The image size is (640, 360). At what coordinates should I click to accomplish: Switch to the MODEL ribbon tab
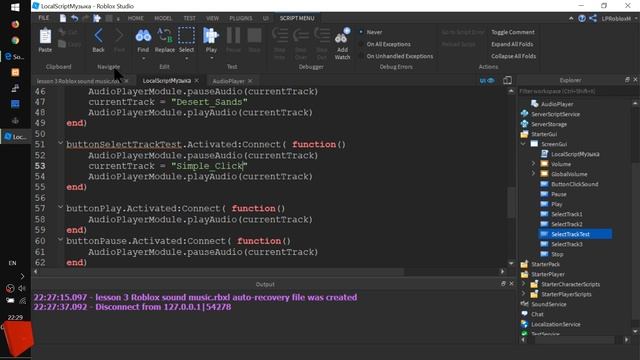point(163,18)
